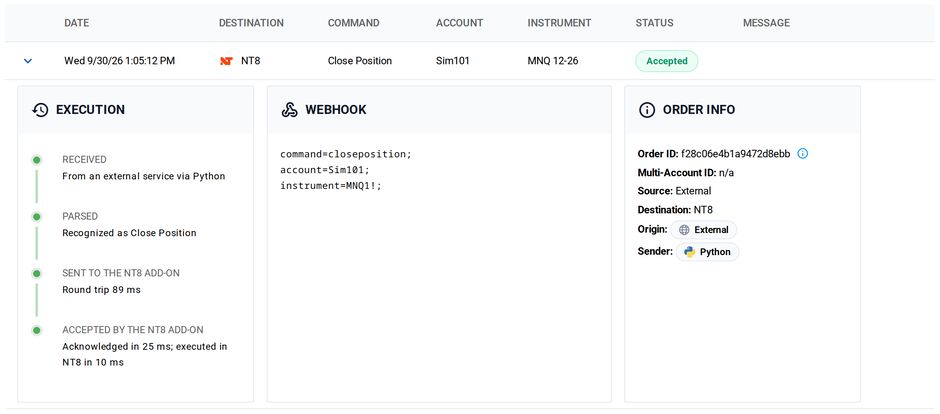940x414 pixels.
Task: Click the Order ID value f28c06e4b1a9472d8ebb
Action: (x=736, y=154)
